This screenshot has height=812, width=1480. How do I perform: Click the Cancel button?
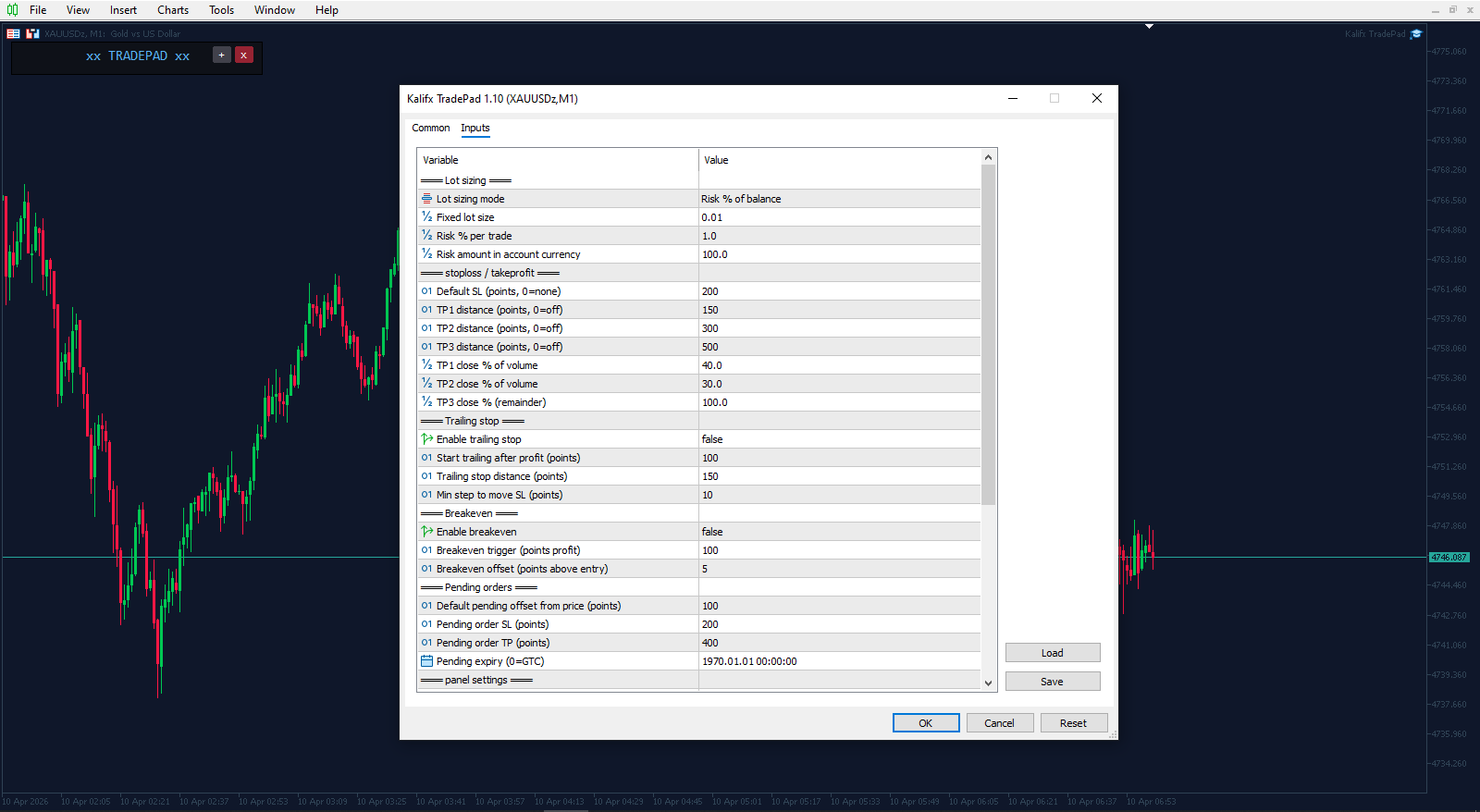tap(999, 723)
